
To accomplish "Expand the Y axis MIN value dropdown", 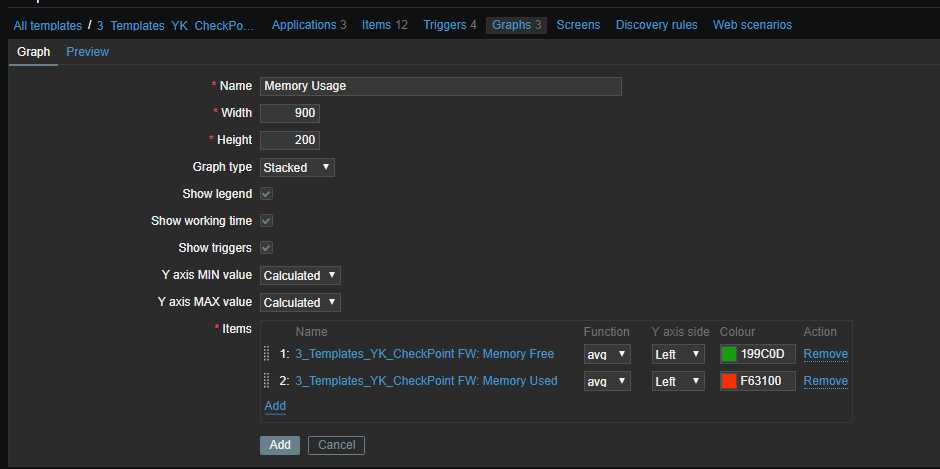I will [x=300, y=275].
